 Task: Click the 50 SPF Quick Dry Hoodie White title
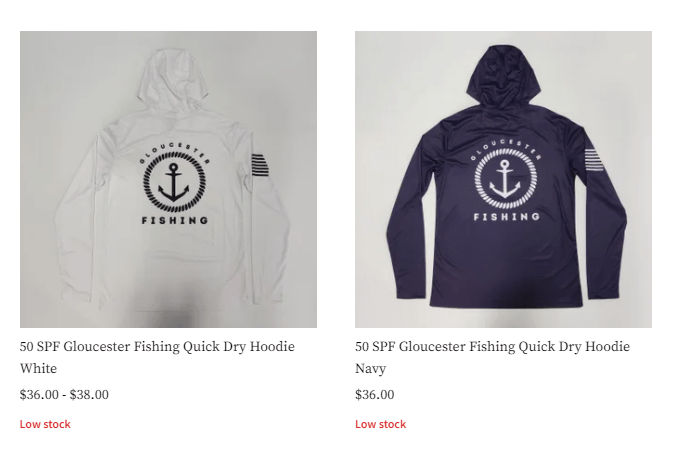click(157, 357)
